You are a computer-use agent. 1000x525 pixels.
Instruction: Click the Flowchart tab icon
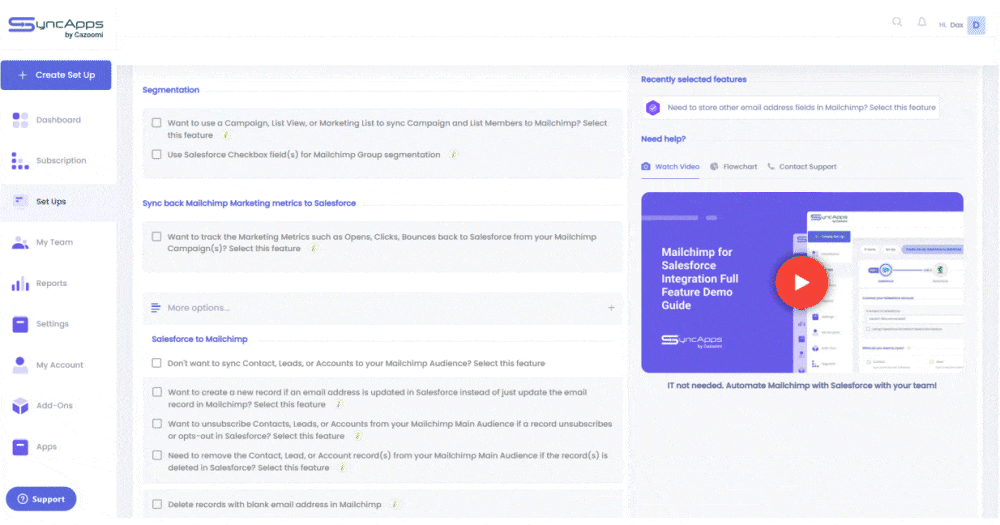714,166
